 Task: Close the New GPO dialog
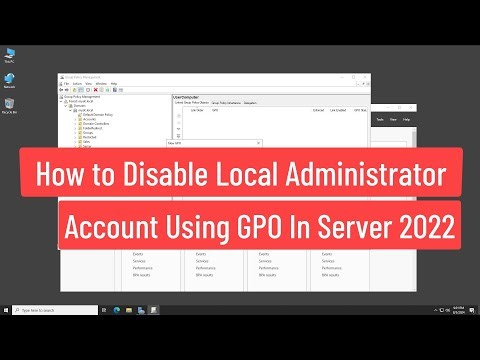pos(258,143)
